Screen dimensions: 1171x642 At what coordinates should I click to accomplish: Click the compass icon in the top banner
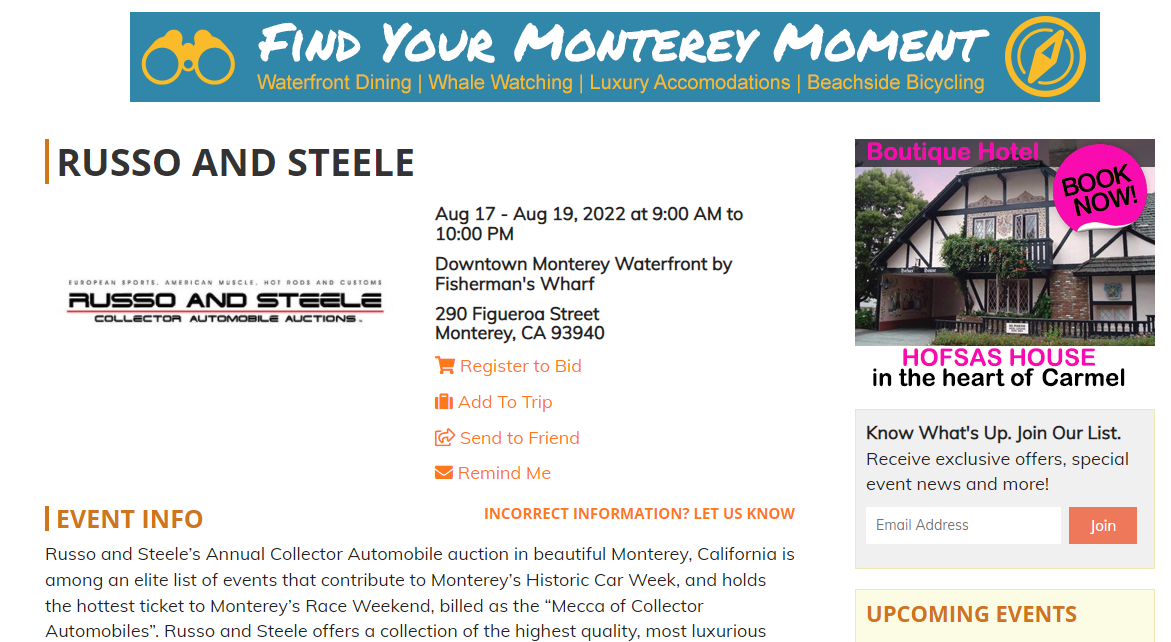click(1045, 57)
